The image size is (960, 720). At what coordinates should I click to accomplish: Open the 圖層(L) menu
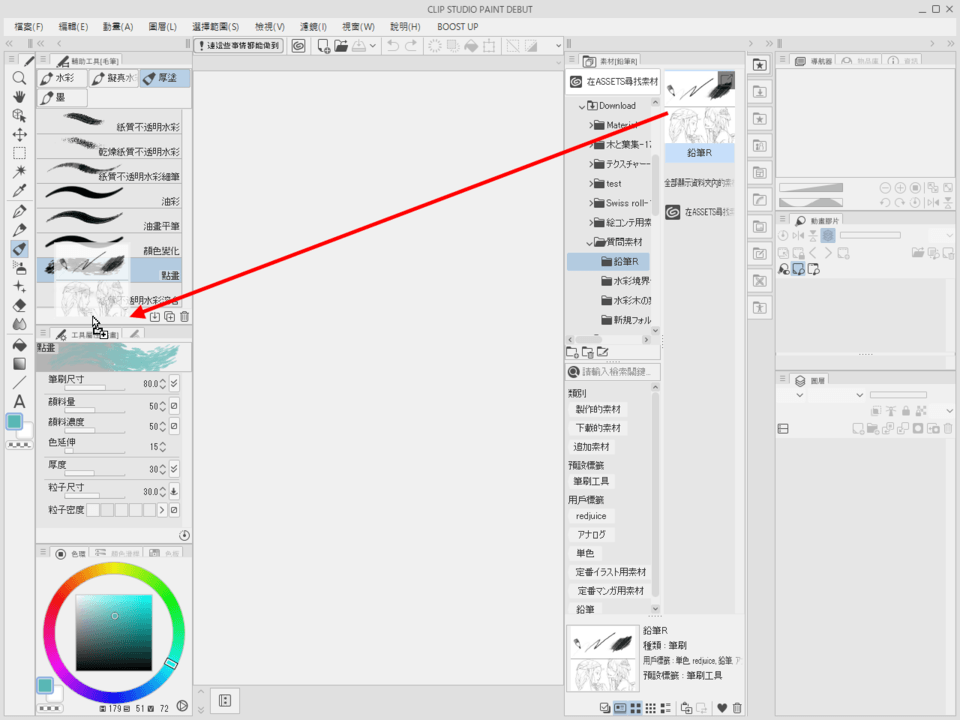[x=162, y=26]
